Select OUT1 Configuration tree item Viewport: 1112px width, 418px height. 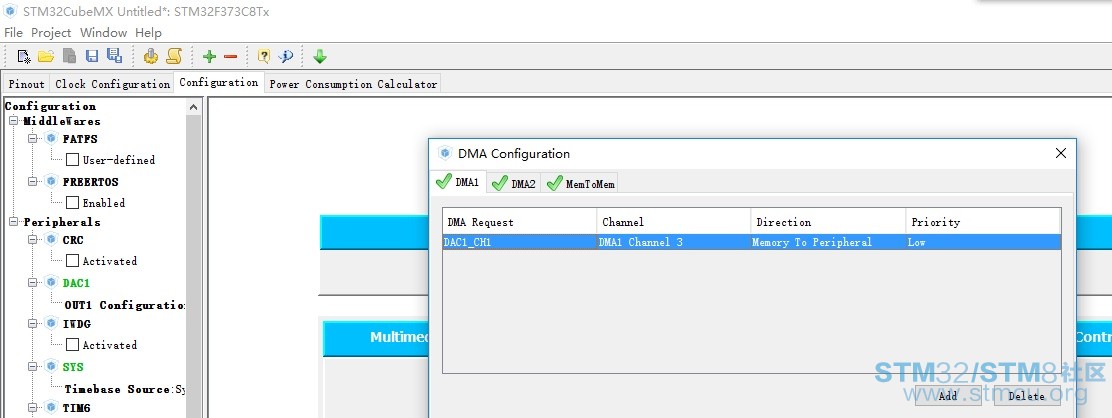click(x=125, y=305)
